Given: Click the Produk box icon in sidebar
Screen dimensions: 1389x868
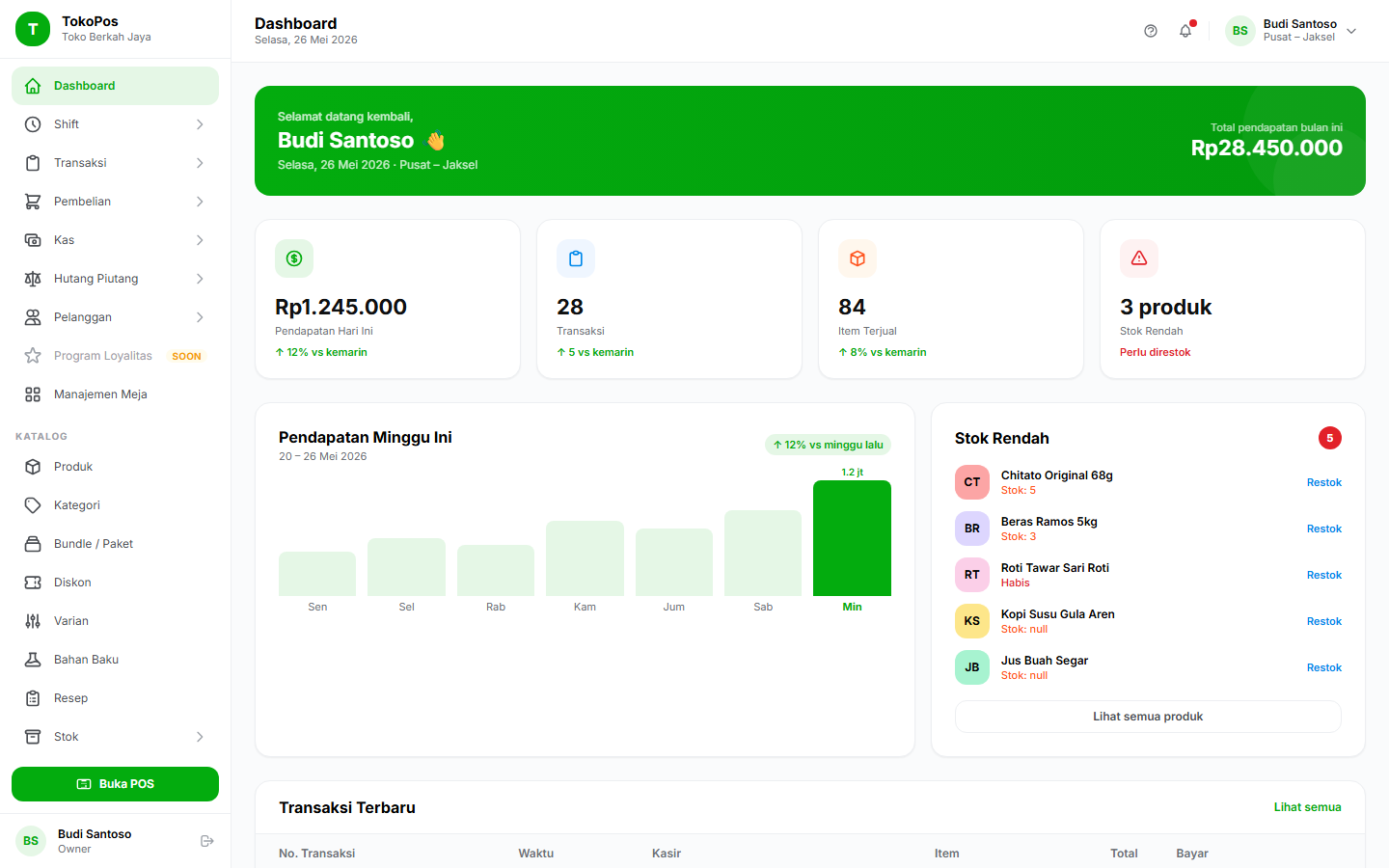Looking at the screenshot, I should pyautogui.click(x=33, y=467).
